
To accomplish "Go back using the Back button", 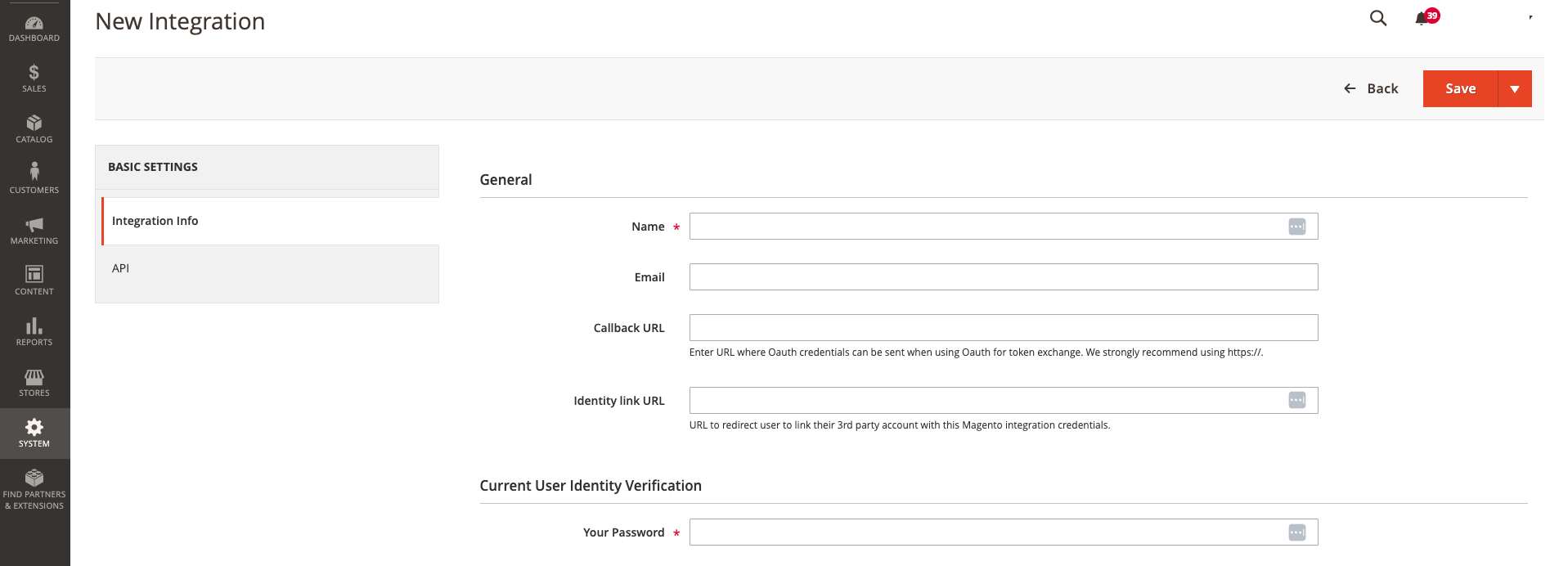I will tap(1371, 89).
